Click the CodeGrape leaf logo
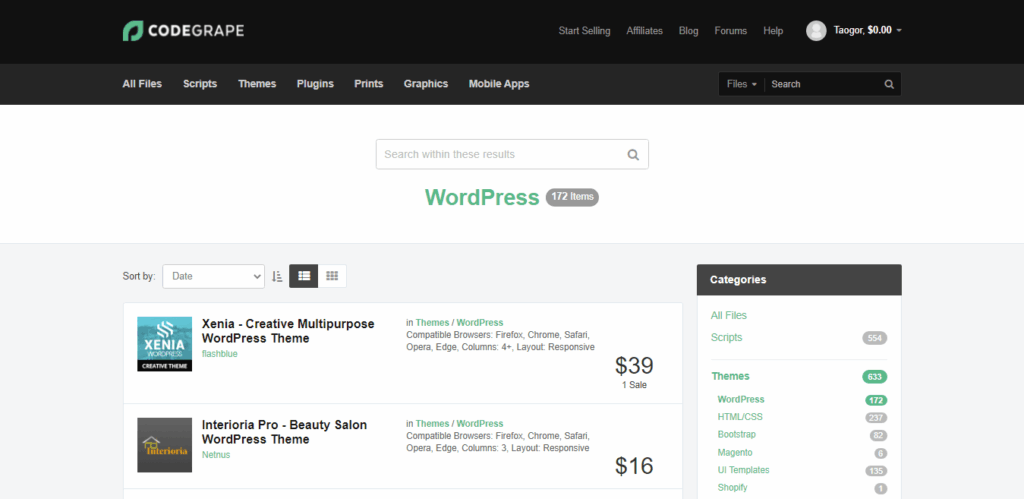 tap(132, 31)
